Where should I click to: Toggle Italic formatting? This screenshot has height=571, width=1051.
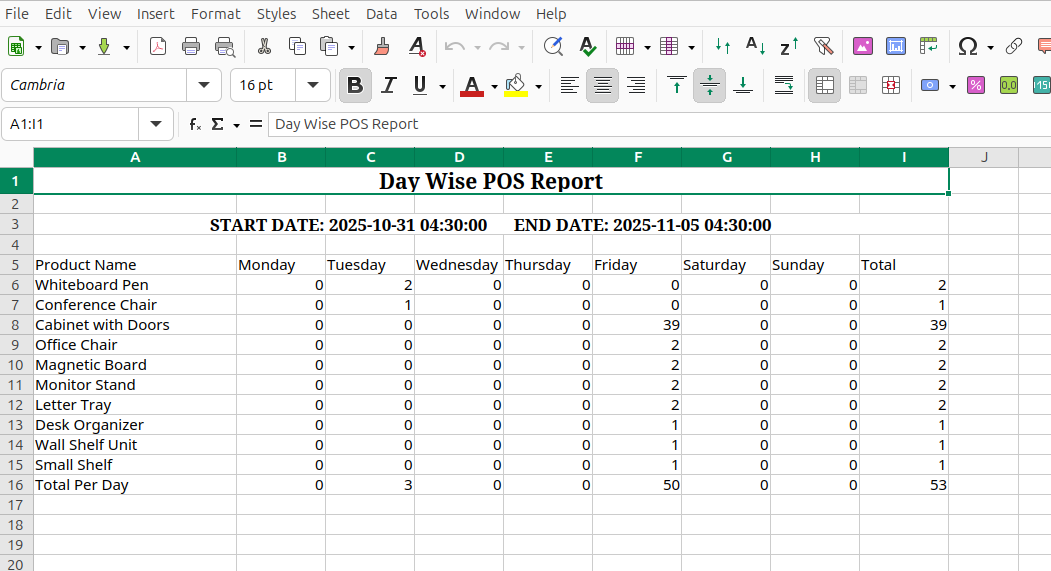coord(388,85)
